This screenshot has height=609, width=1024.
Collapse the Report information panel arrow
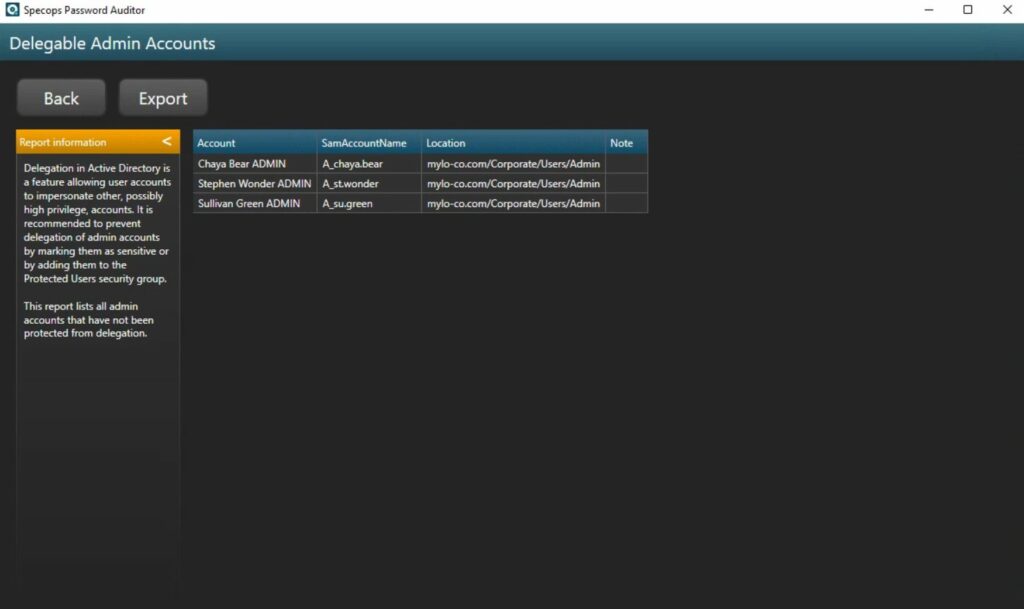coord(167,141)
